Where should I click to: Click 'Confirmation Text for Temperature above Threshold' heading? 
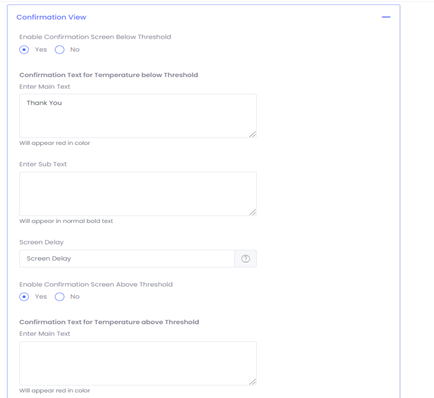click(109, 322)
